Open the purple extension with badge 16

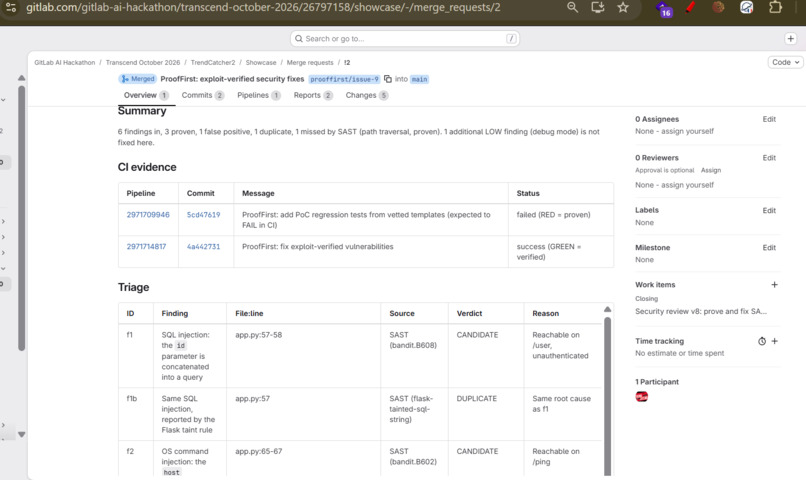tap(664, 9)
